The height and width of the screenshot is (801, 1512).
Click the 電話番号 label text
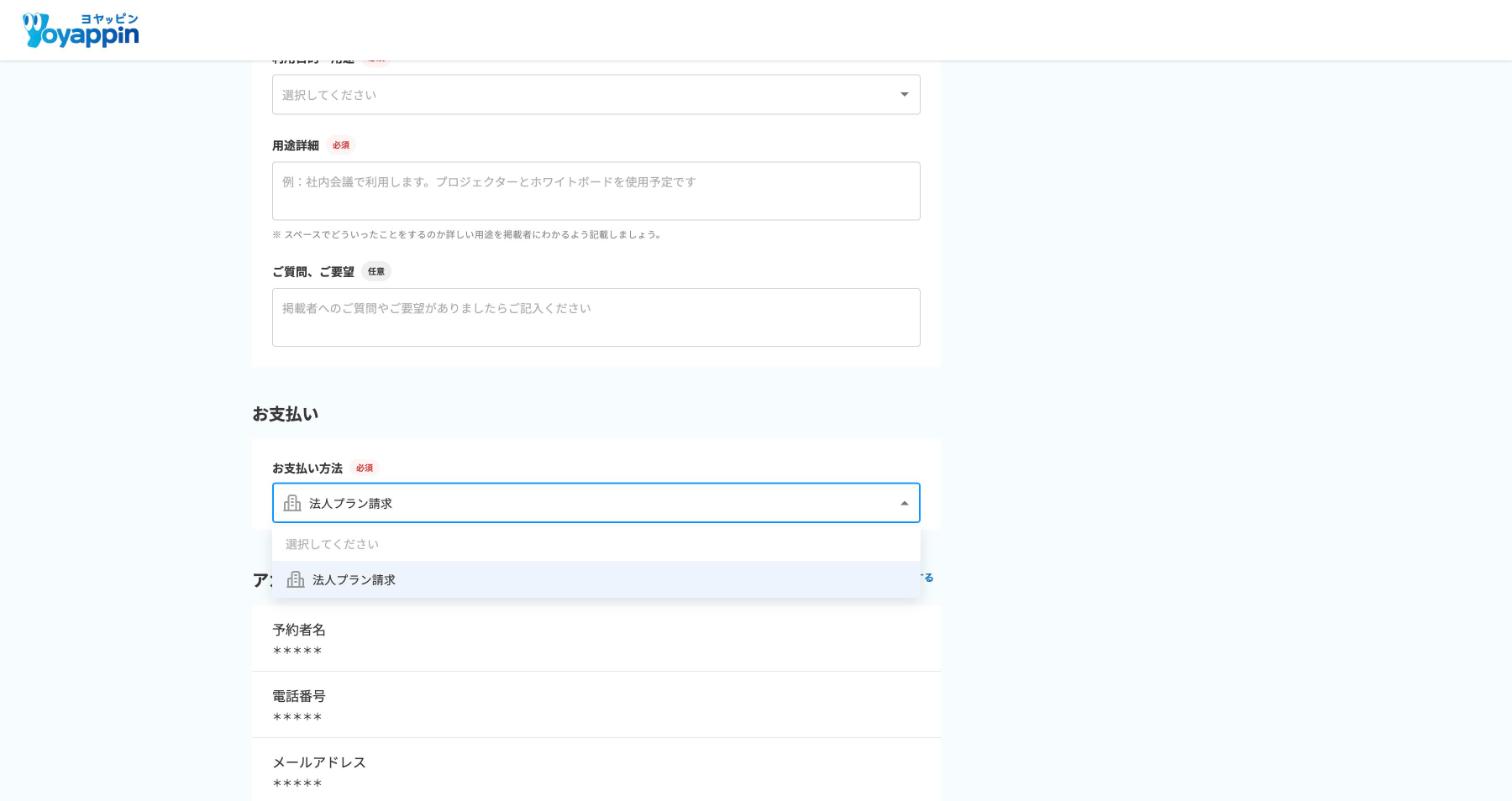299,696
